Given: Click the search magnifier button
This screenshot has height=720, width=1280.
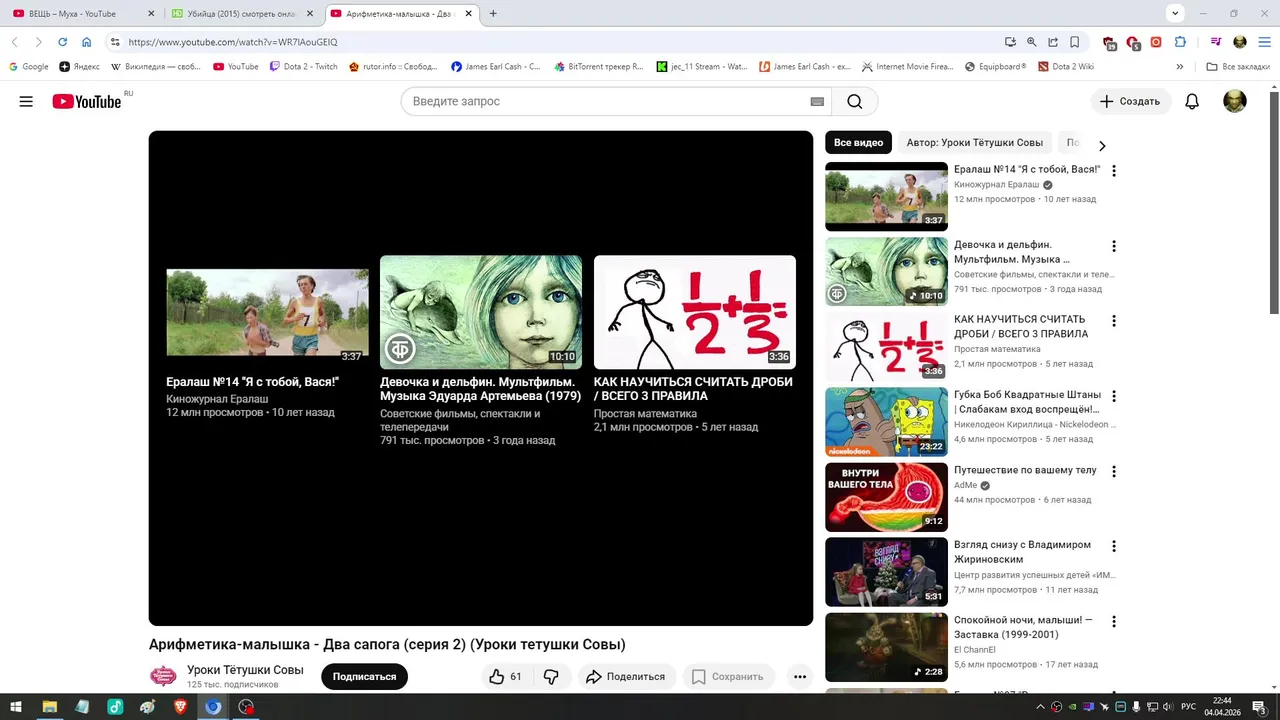Looking at the screenshot, I should (855, 101).
